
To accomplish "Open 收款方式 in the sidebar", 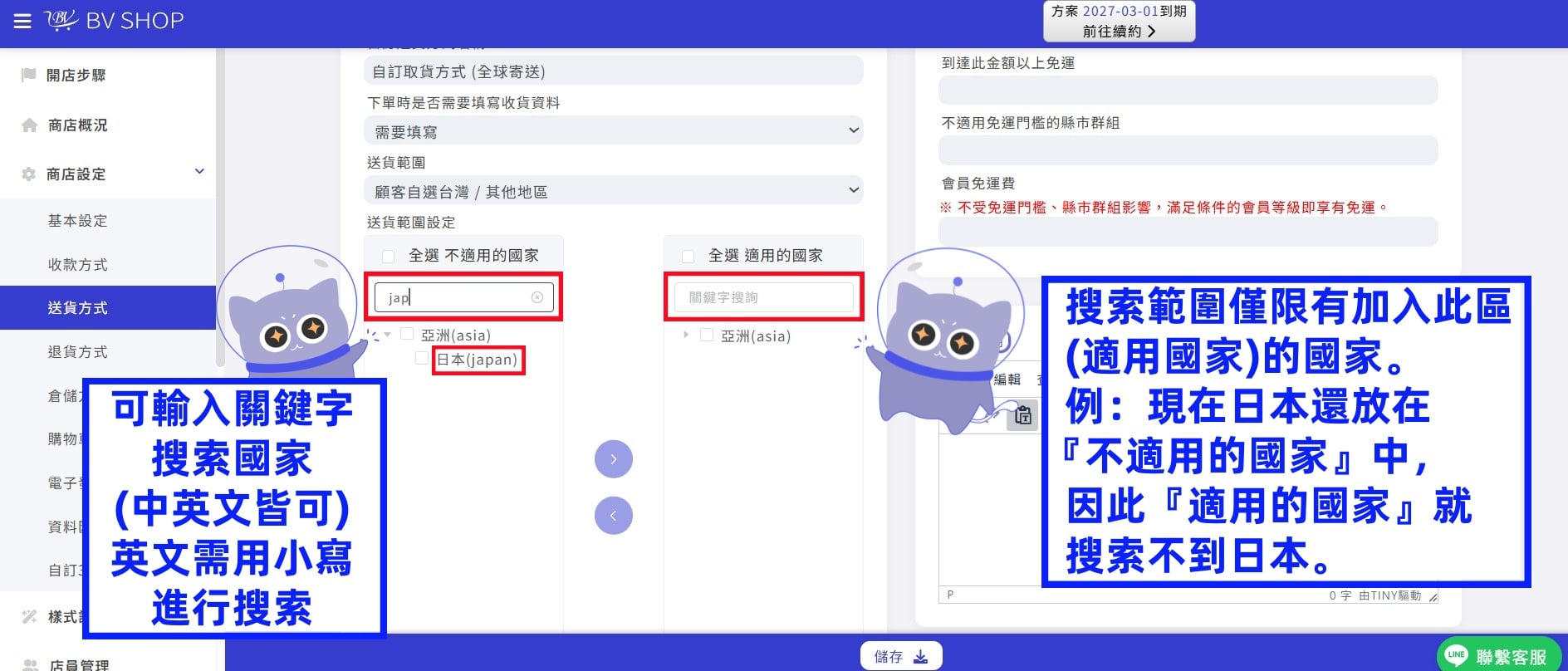I will 78,265.
